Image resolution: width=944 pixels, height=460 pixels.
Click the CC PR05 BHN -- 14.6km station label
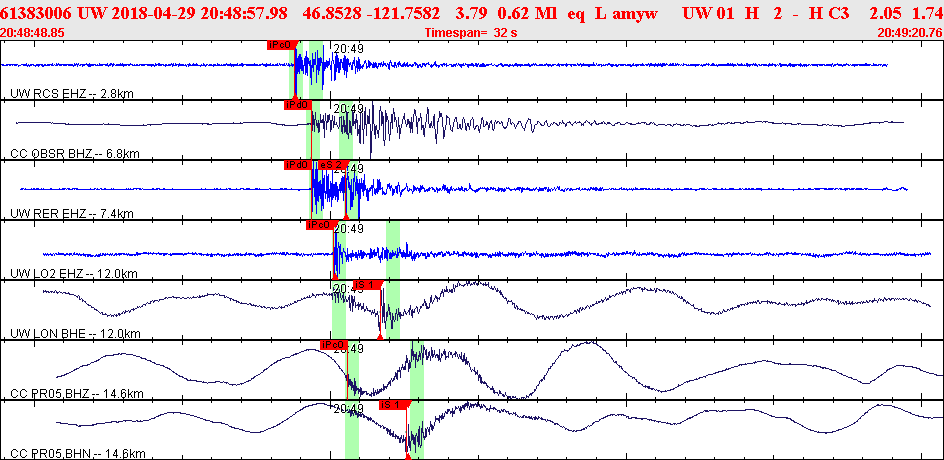78,454
